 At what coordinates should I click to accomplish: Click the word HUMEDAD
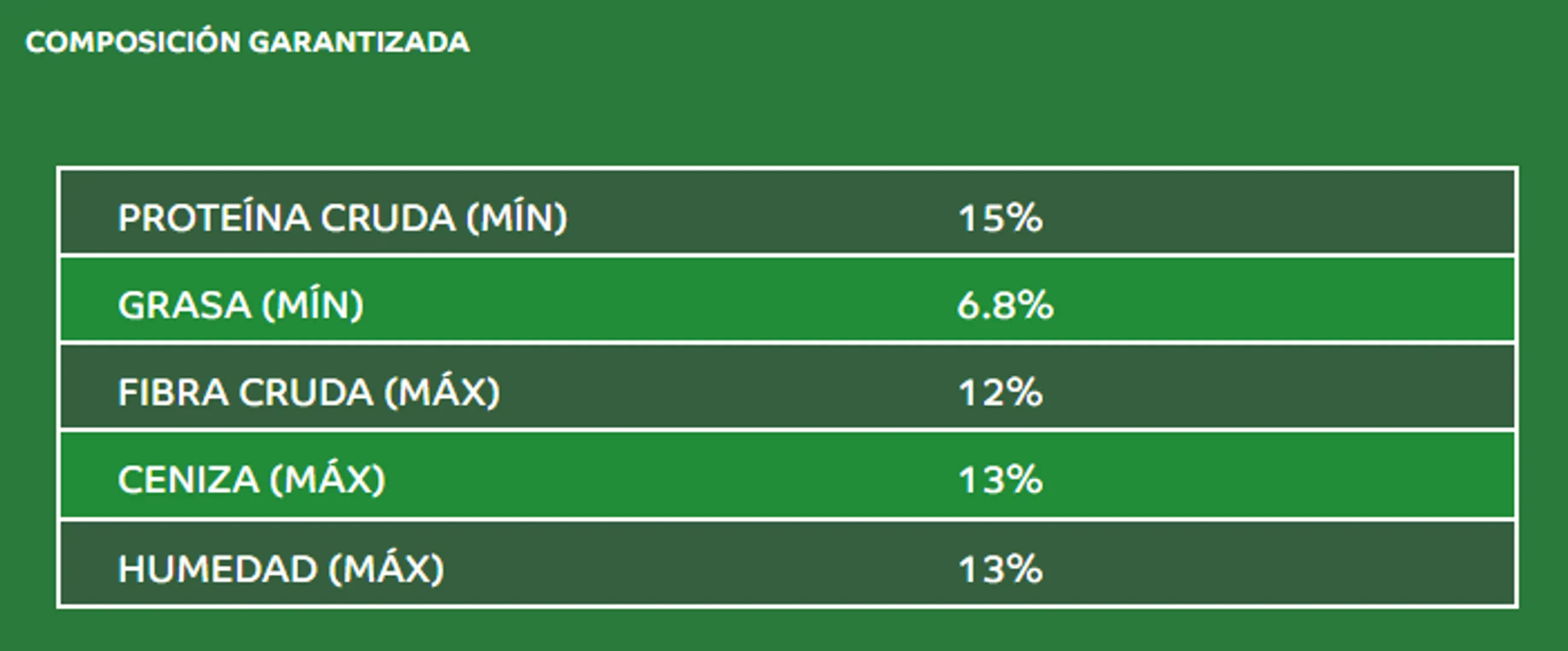(218, 569)
